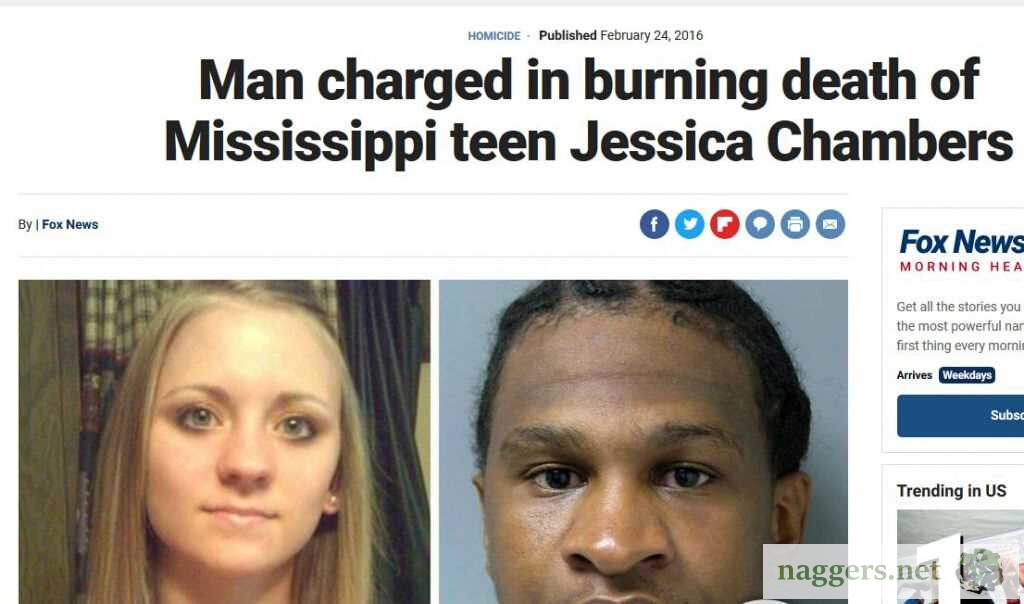Share via the red Flipboard icon
1024x604 pixels.
(724, 225)
